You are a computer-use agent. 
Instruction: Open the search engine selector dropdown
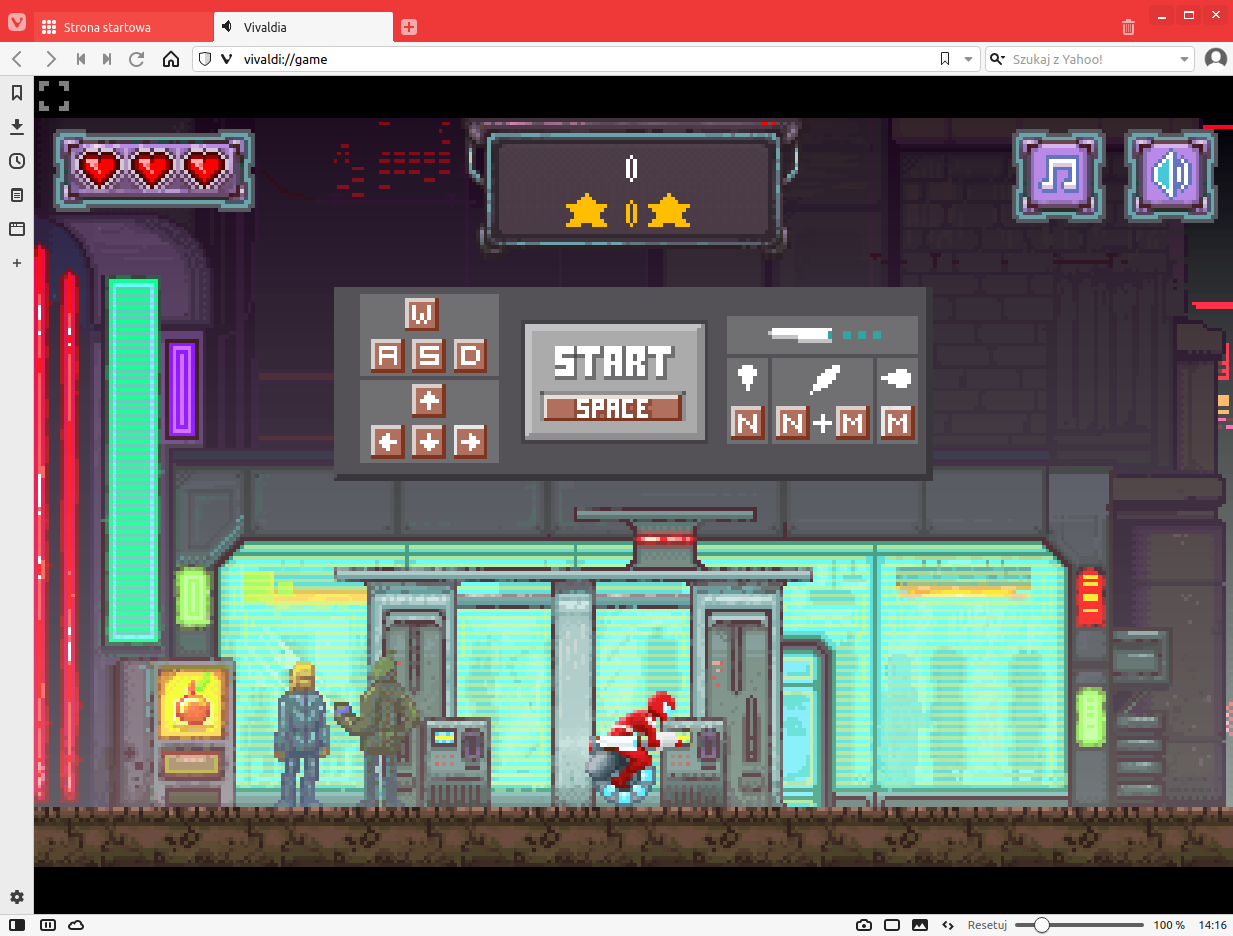click(x=1184, y=59)
